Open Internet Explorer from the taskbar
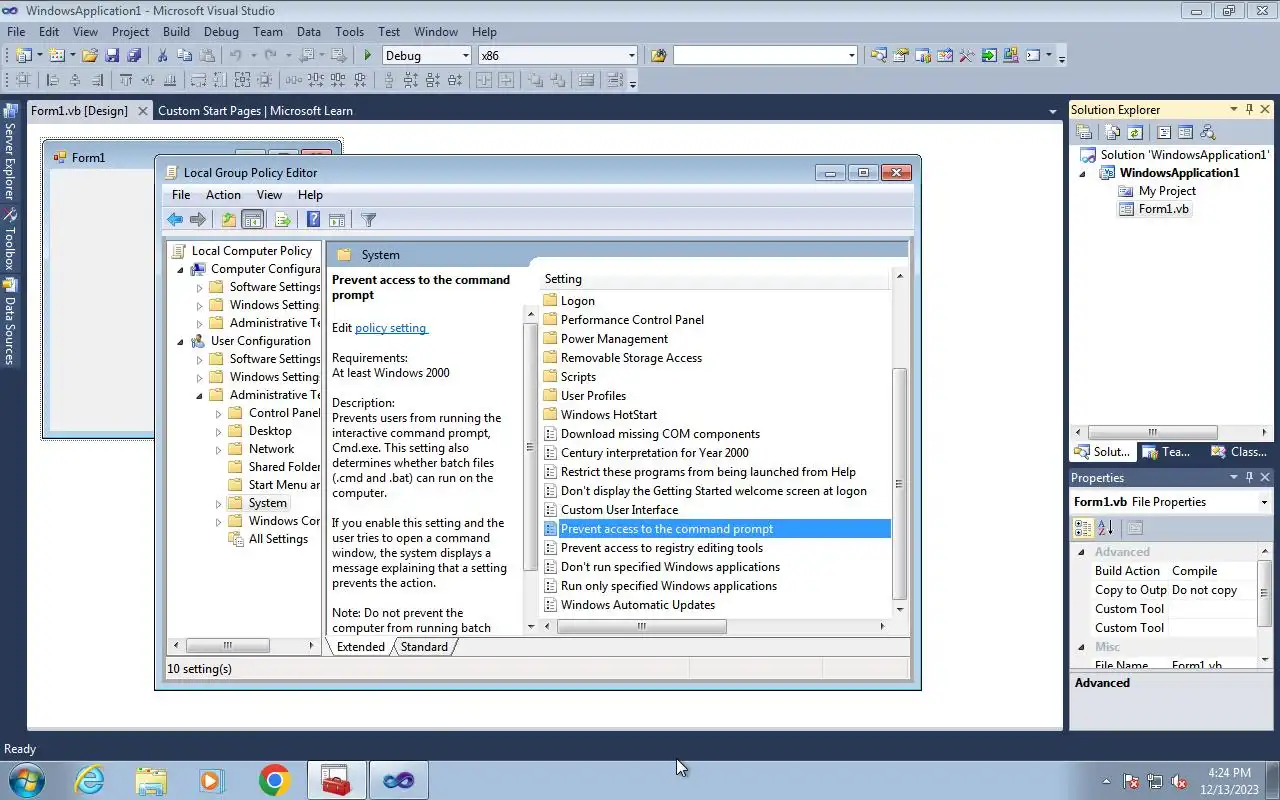 [x=89, y=780]
